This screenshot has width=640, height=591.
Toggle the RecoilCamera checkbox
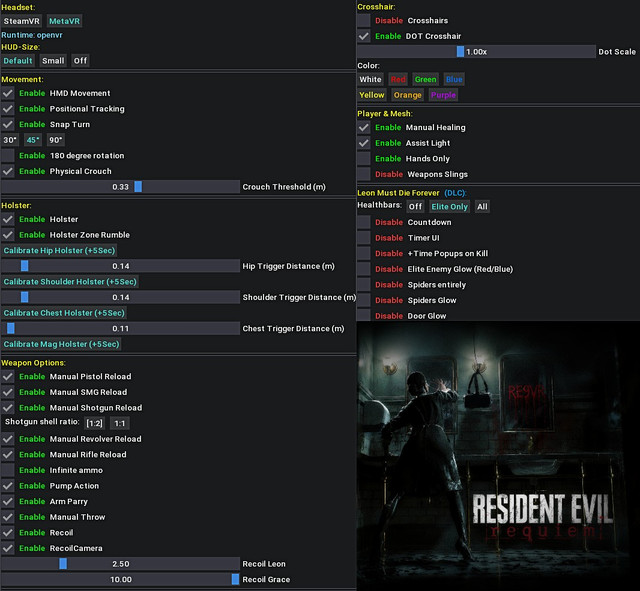[x=8, y=548]
